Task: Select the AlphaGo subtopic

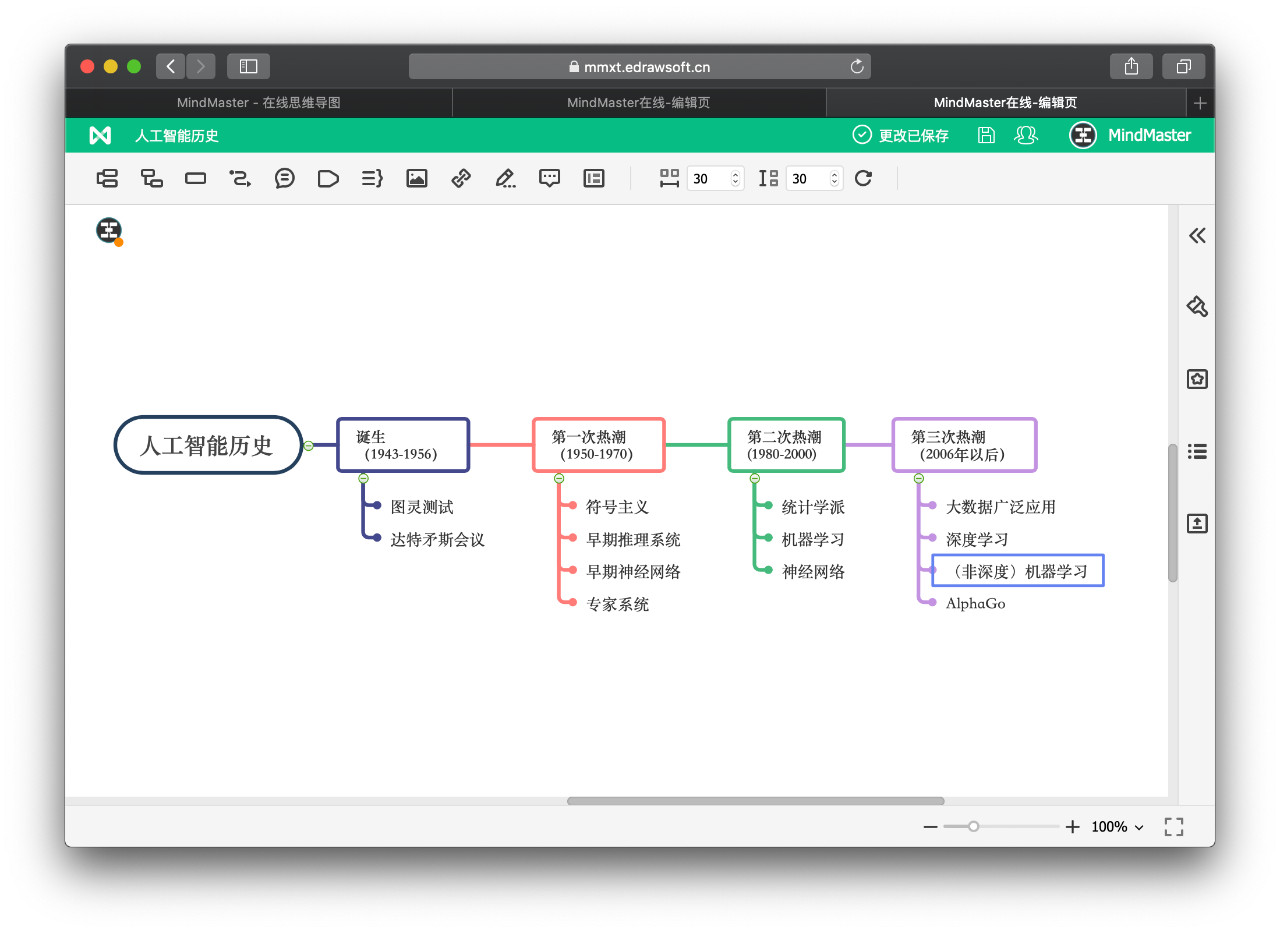Action: tap(976, 604)
